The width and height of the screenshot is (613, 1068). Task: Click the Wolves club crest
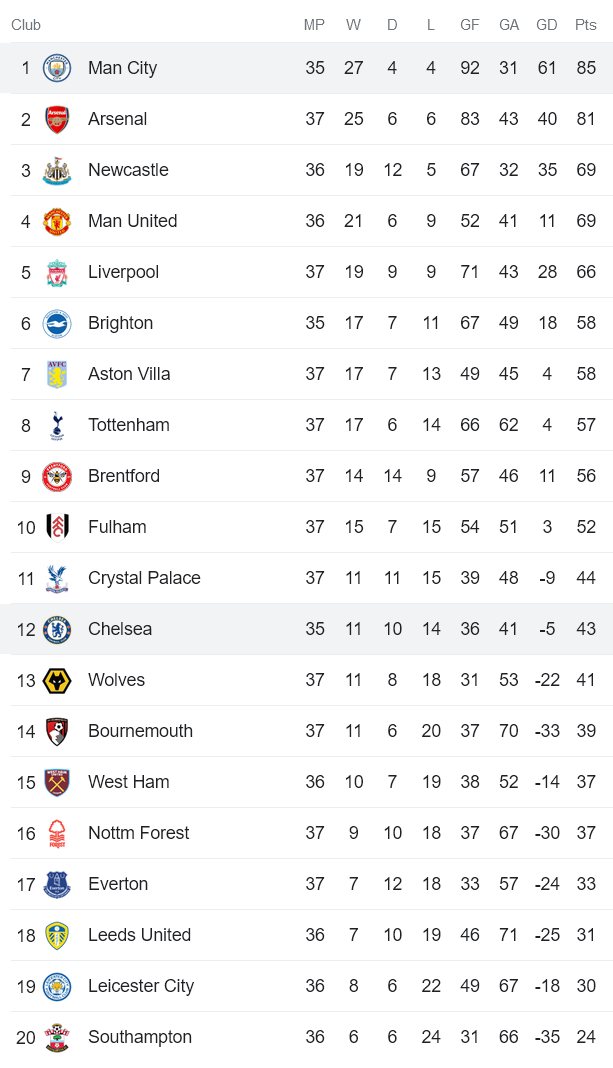[57, 679]
